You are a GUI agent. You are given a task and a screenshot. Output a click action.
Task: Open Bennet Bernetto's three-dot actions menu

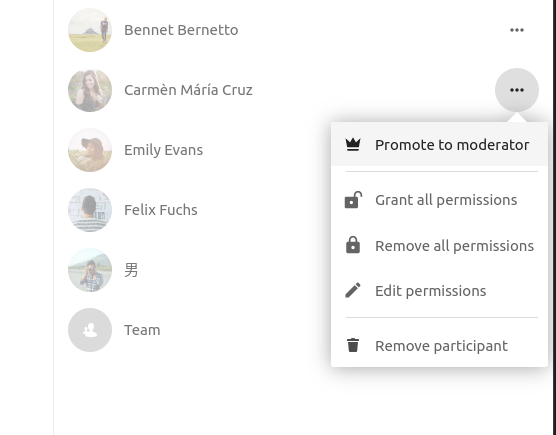click(x=517, y=30)
